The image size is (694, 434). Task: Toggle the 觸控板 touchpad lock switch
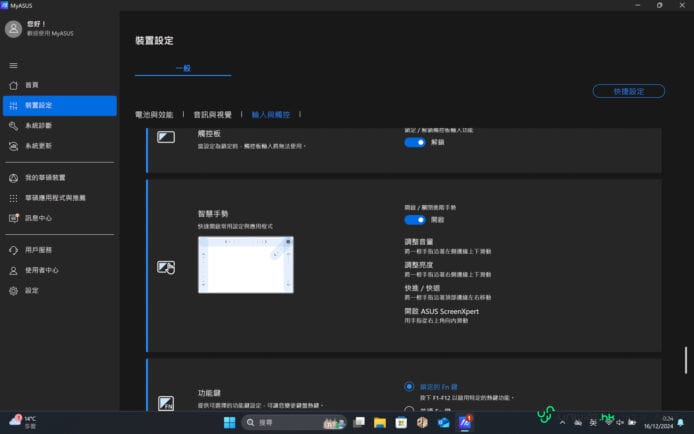414,143
